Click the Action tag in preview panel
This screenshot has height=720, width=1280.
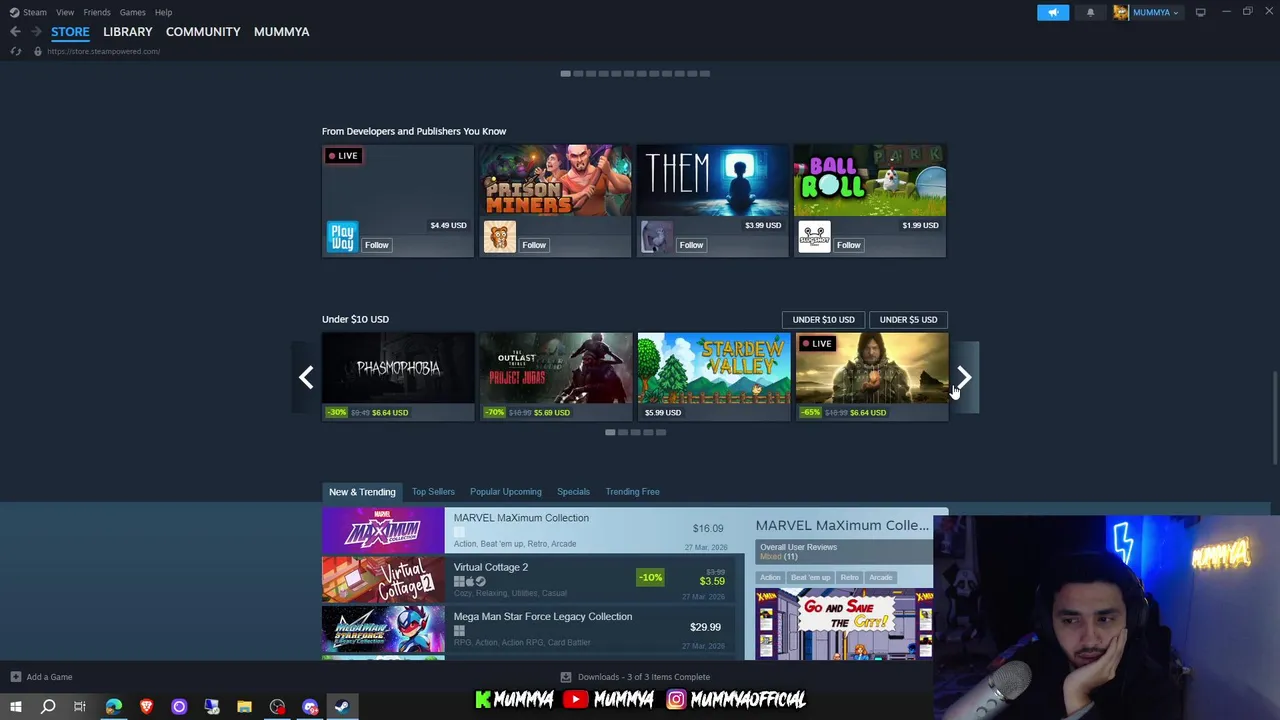[x=770, y=577]
